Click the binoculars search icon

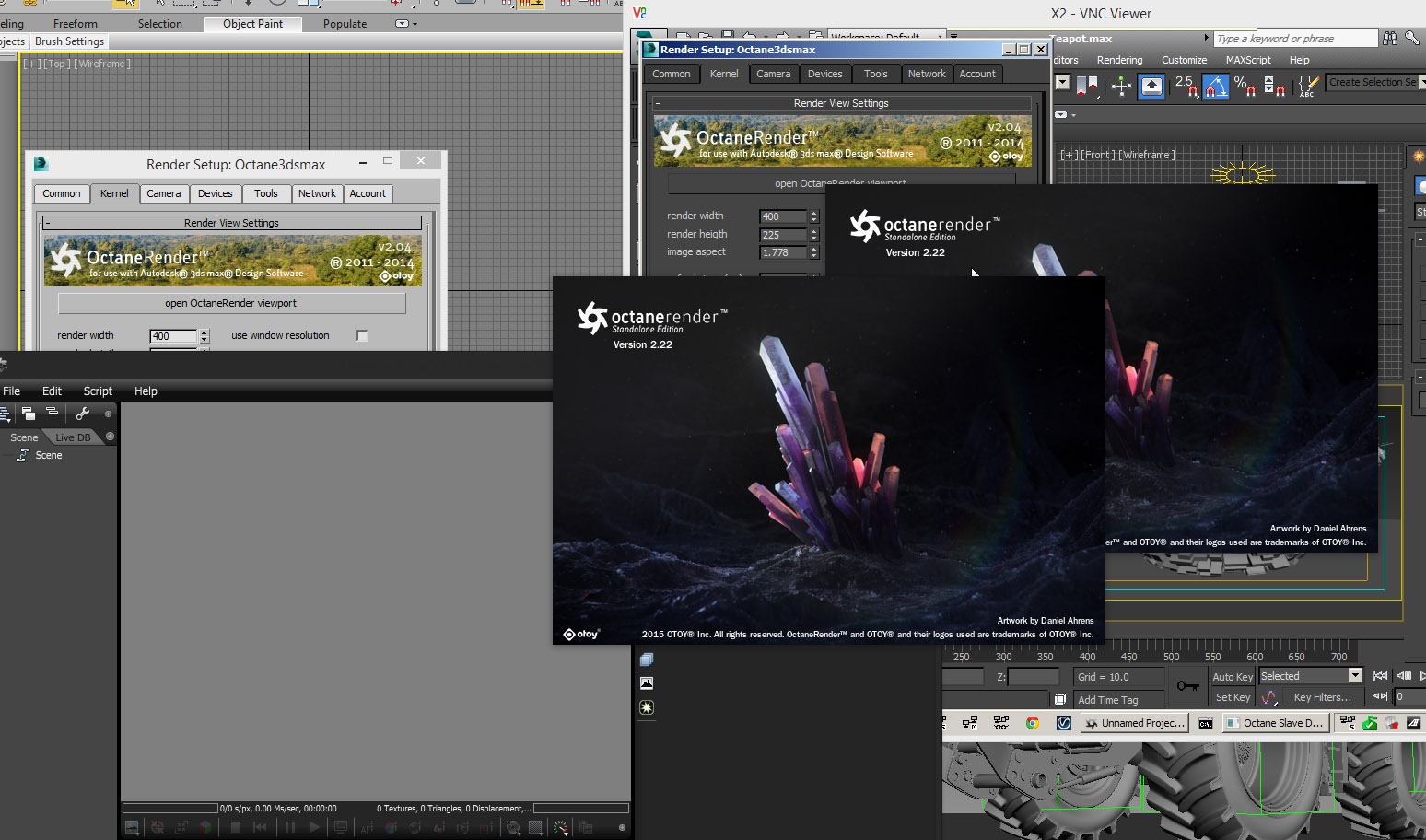tap(1390, 38)
